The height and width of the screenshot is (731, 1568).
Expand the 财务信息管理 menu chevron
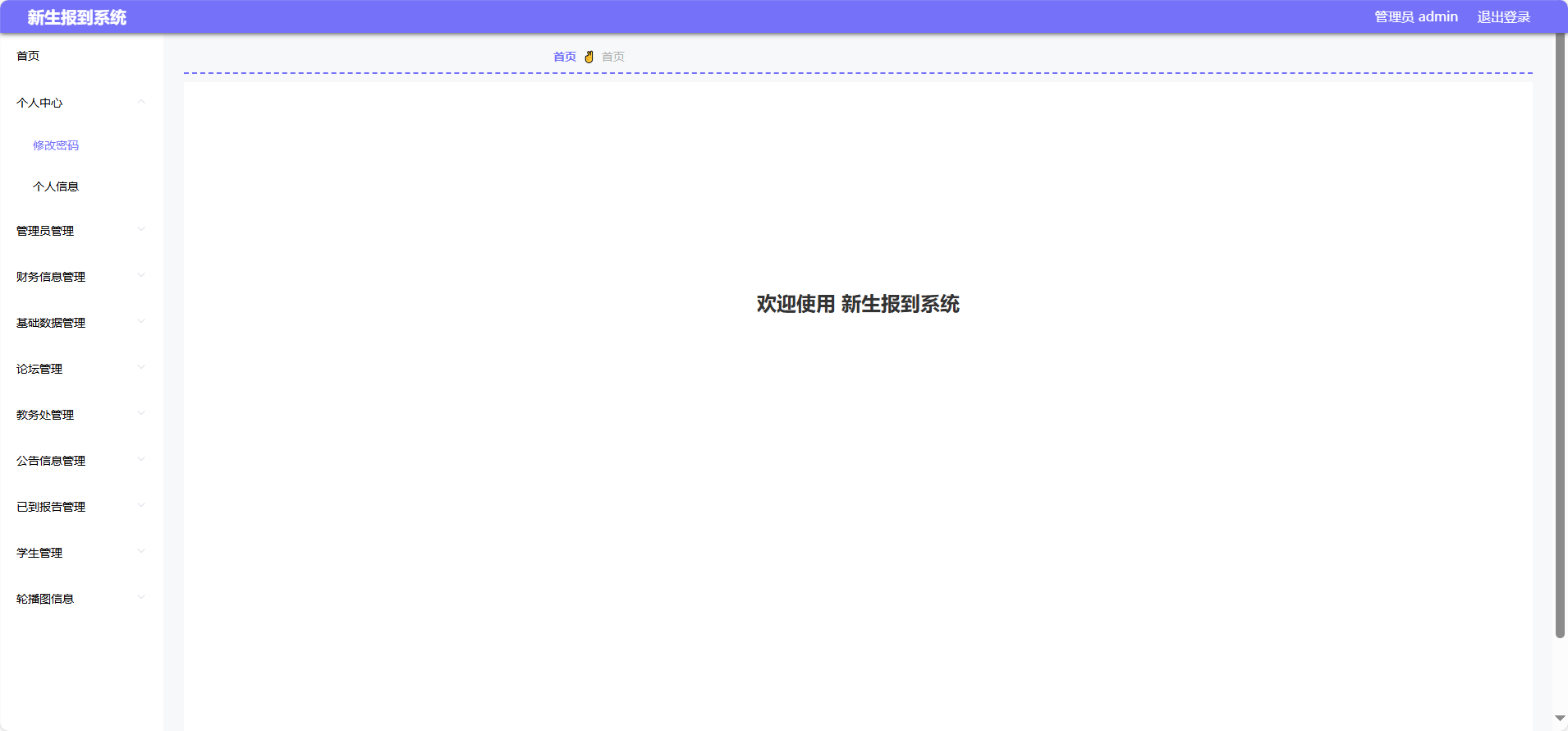(141, 275)
